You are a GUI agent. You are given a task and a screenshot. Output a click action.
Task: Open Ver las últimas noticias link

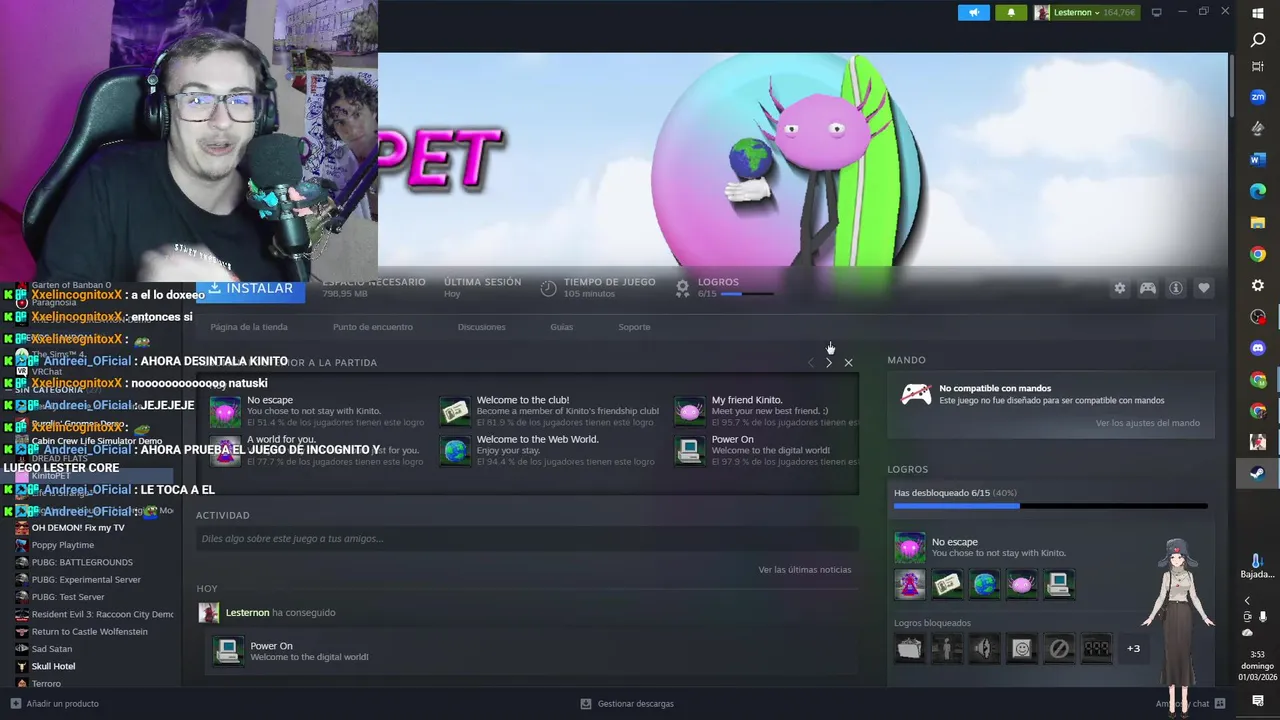pos(805,570)
